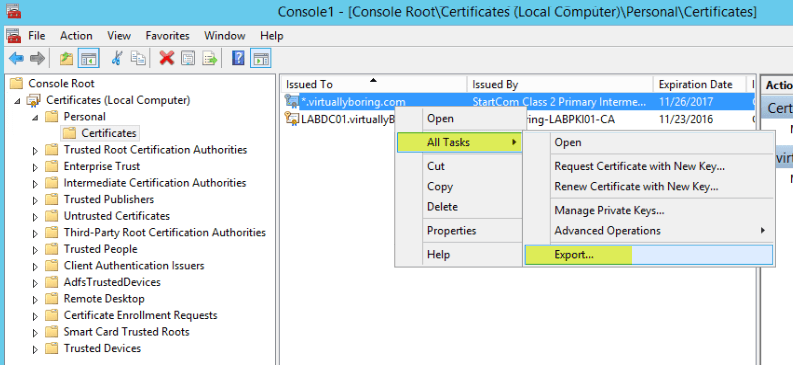Click the MMC system menu icon beside File

[x=13, y=36]
